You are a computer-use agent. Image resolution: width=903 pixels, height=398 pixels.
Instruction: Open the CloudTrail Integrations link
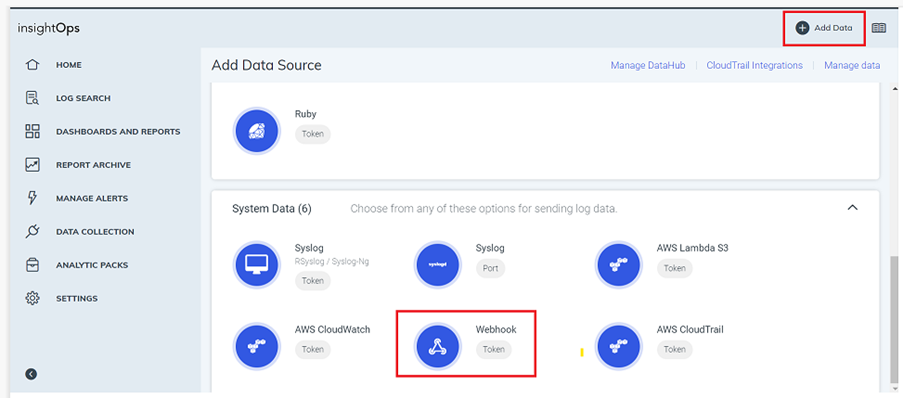[754, 66]
